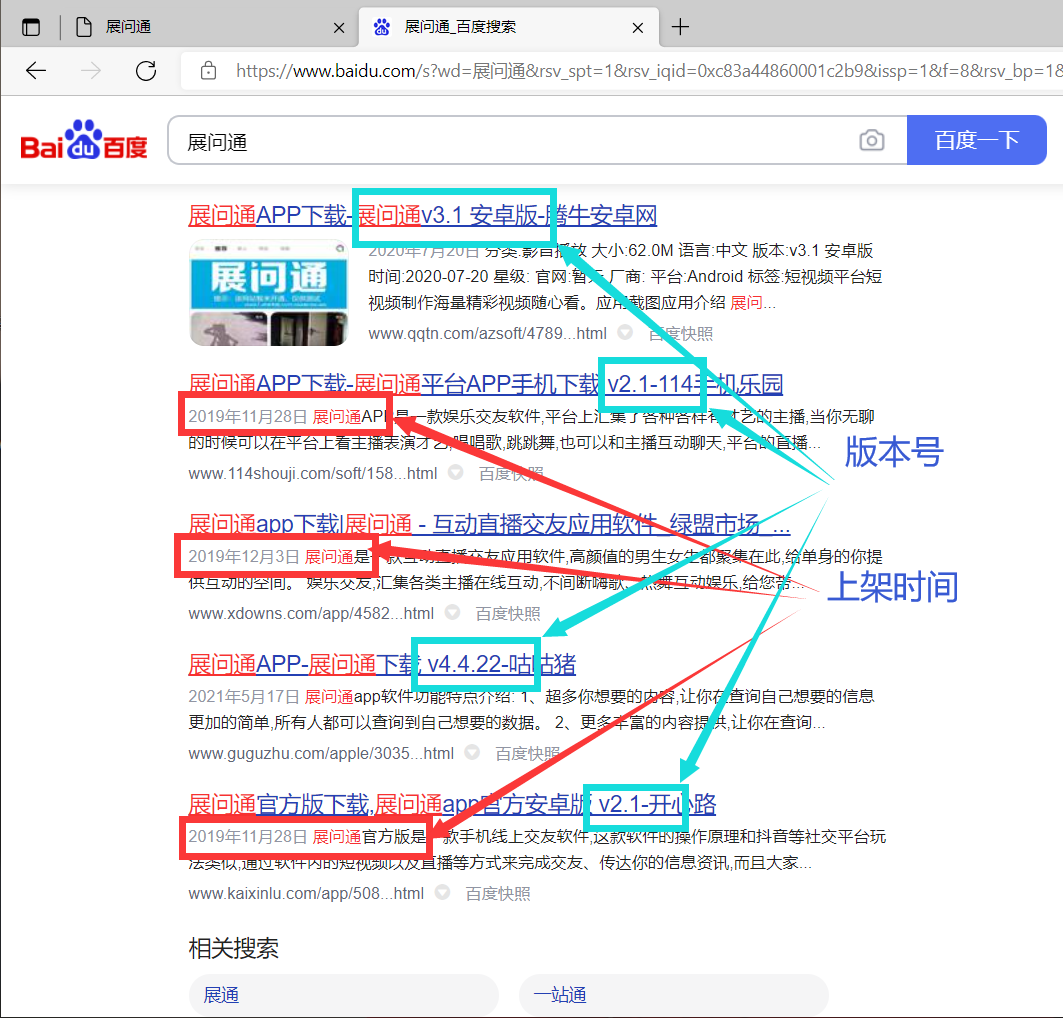Click the forward navigation arrow
1063x1018 pixels.
click(x=91, y=70)
